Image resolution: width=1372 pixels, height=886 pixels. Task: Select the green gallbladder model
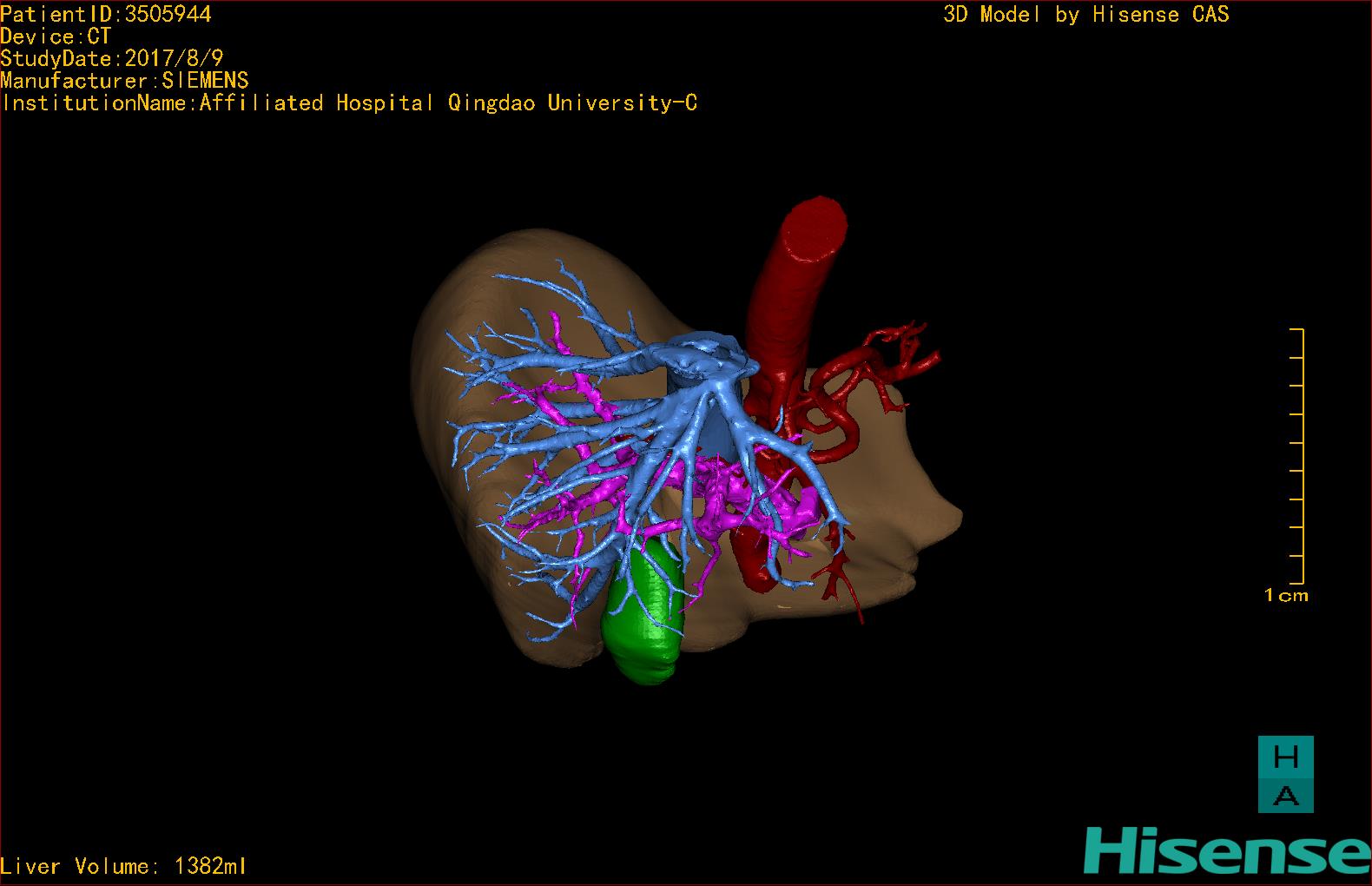point(644,618)
